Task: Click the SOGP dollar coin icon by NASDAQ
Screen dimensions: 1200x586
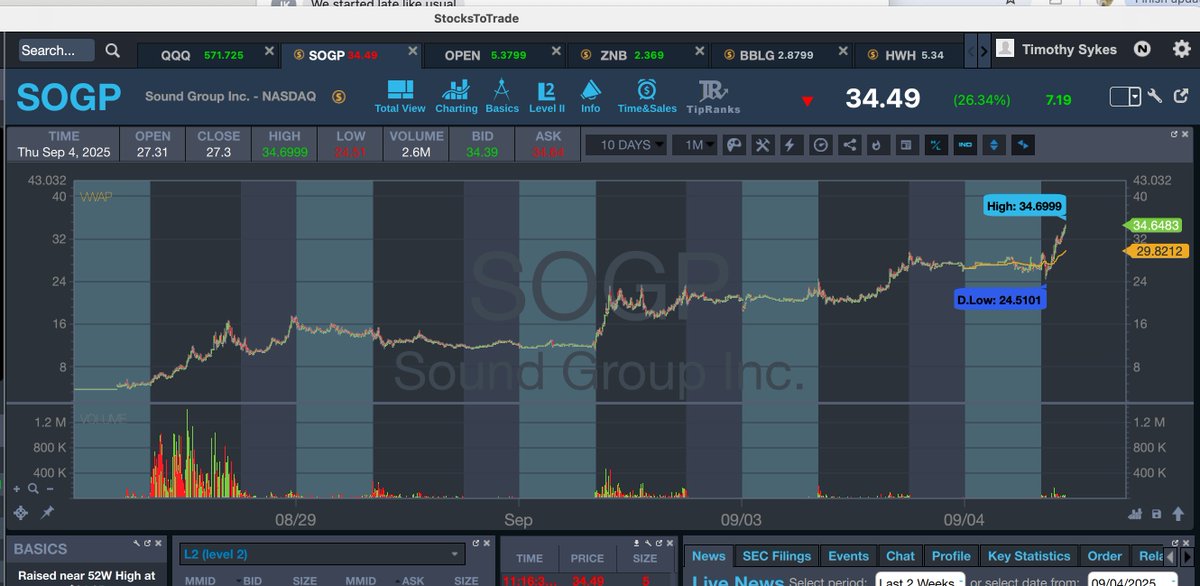Action: 339,97
